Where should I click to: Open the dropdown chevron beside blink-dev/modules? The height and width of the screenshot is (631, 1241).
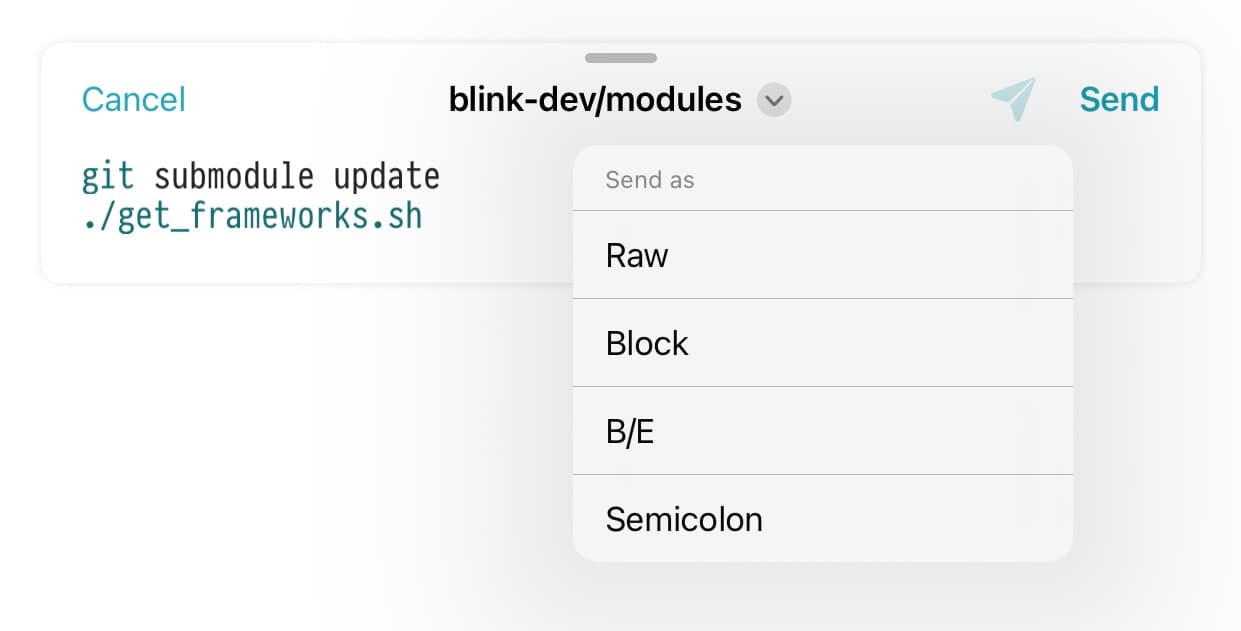[774, 100]
